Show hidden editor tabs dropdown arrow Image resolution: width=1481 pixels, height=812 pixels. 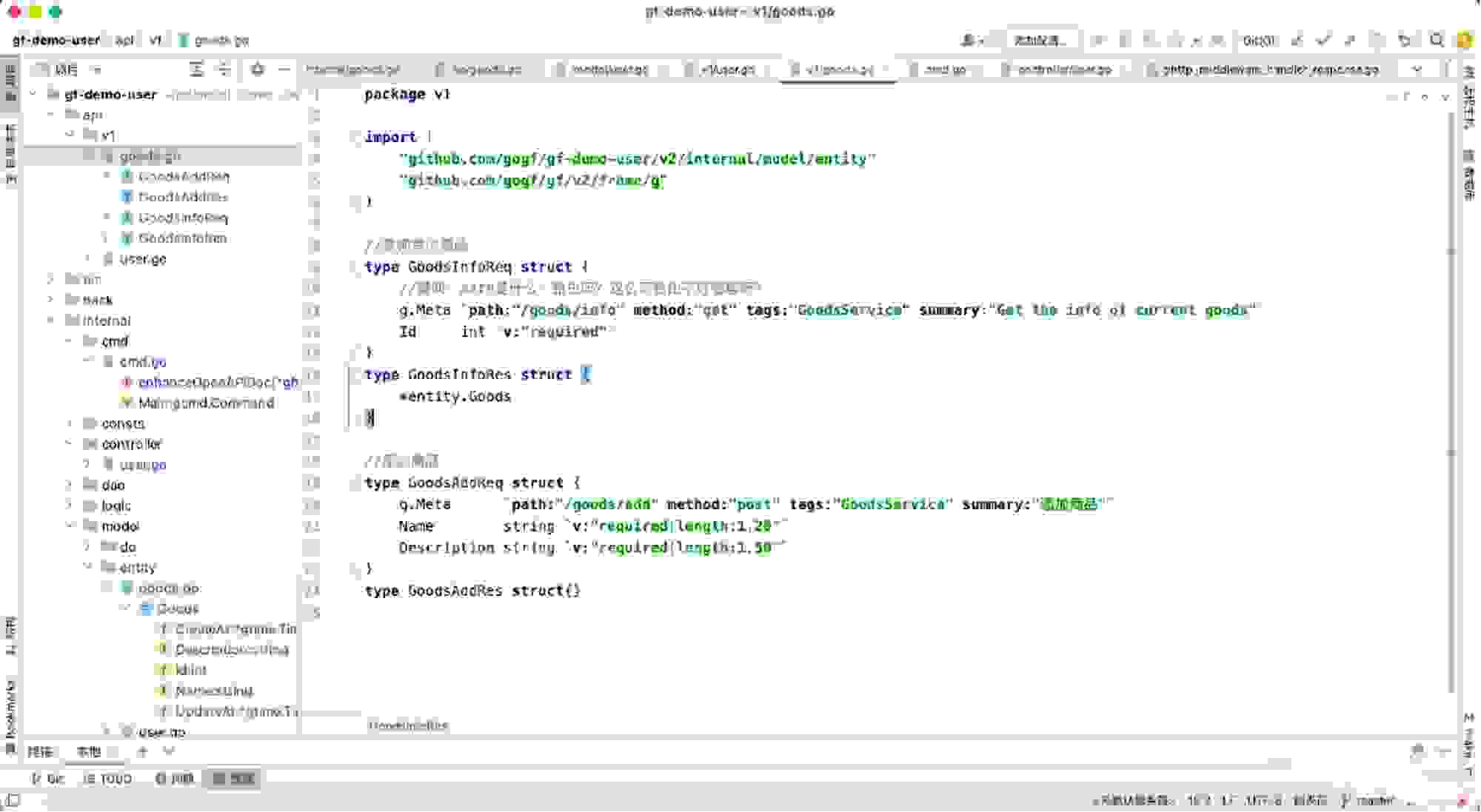[x=1417, y=69]
